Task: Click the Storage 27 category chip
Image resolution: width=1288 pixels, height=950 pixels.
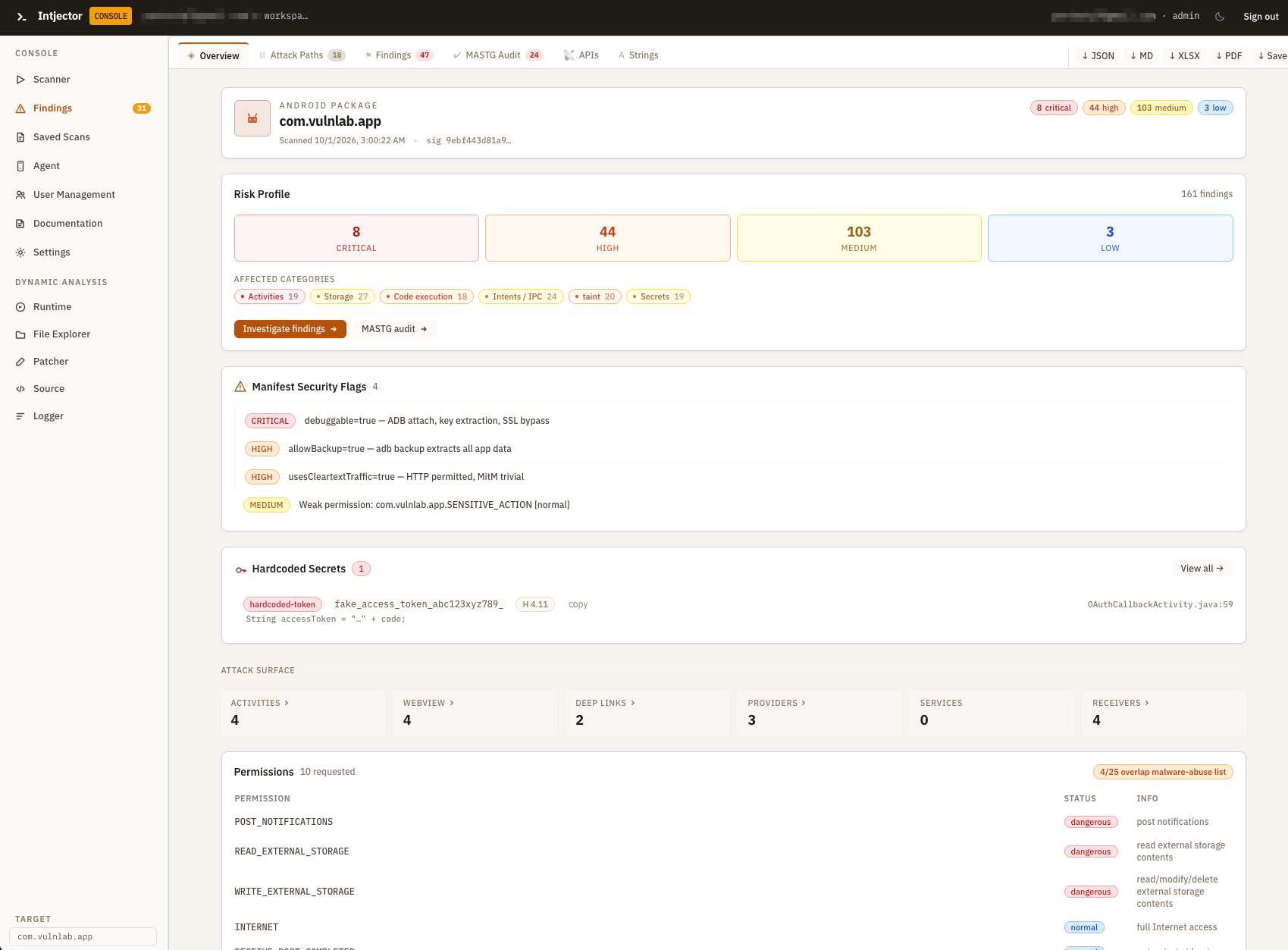Action: pyautogui.click(x=343, y=297)
